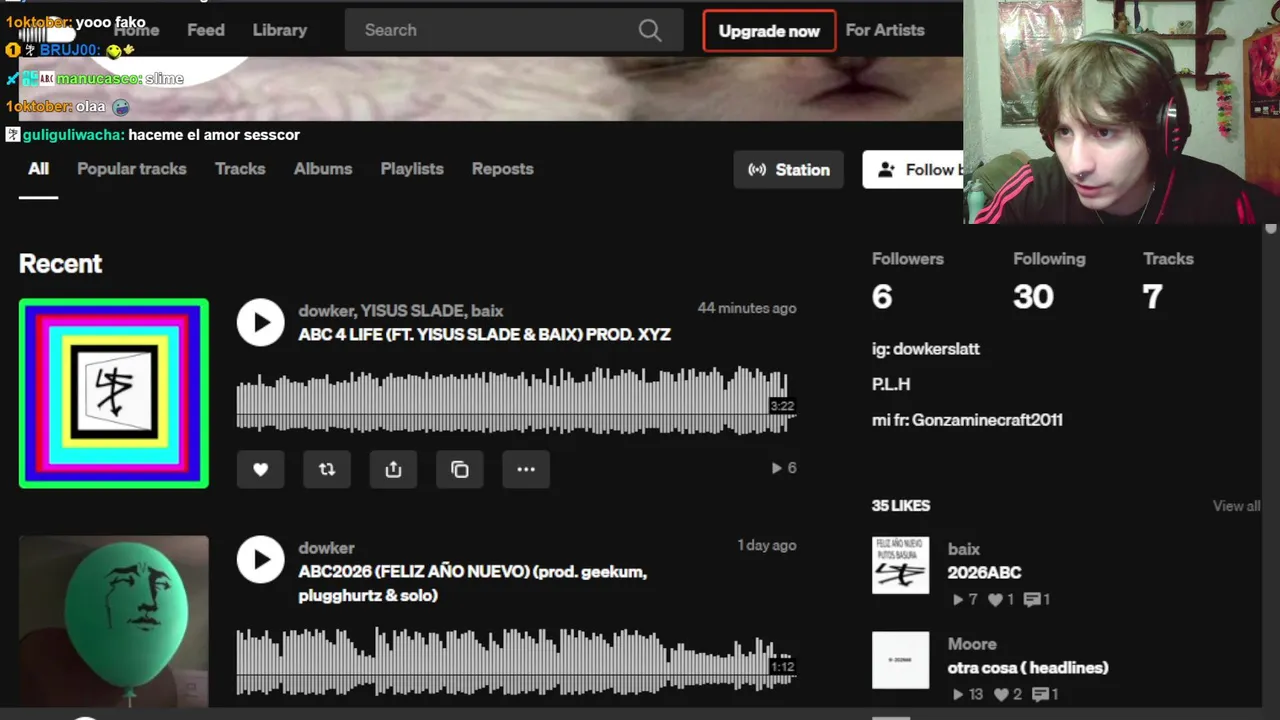Switch to Popular tracks tab

(x=132, y=169)
